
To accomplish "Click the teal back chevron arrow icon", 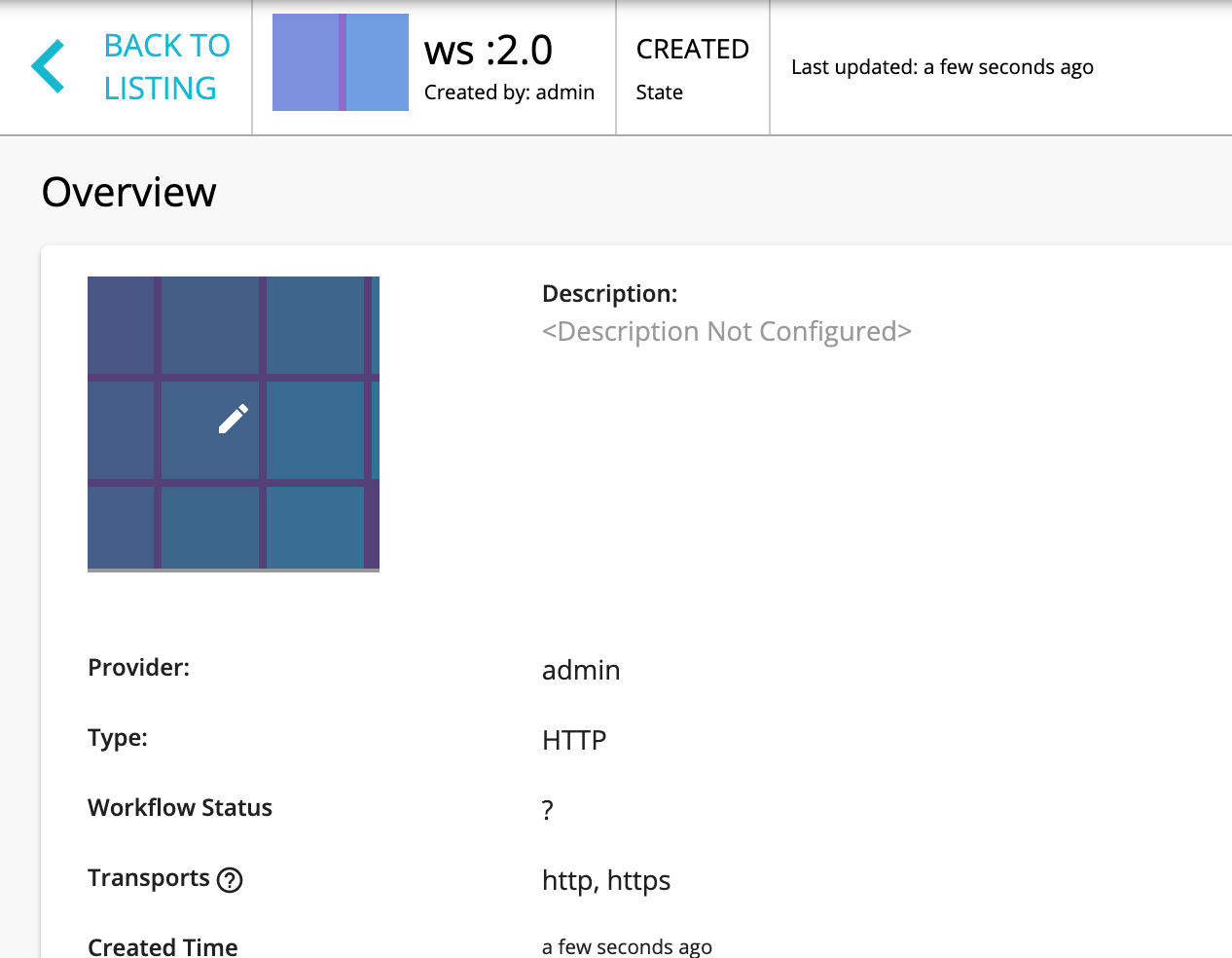I will [x=48, y=65].
